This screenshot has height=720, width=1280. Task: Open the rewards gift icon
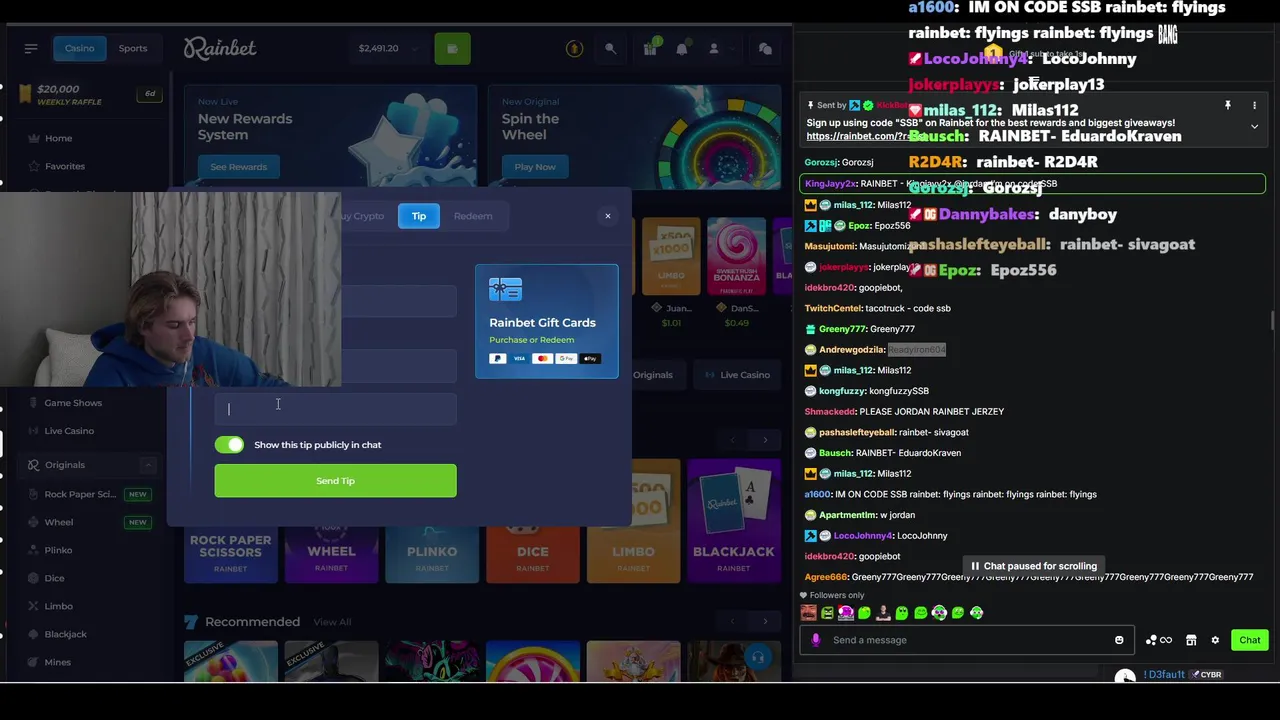(x=651, y=48)
